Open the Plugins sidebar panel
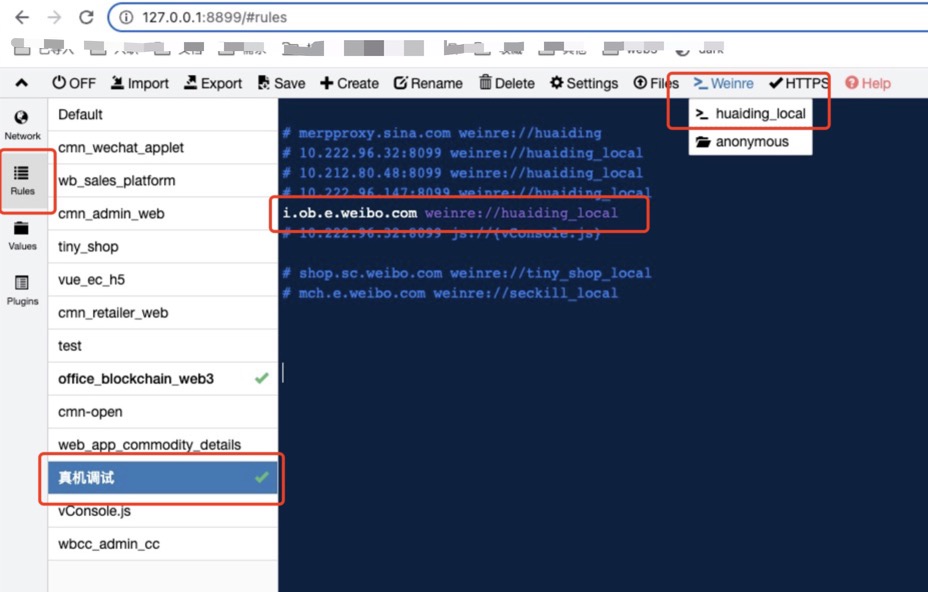928x592 pixels. pos(22,290)
